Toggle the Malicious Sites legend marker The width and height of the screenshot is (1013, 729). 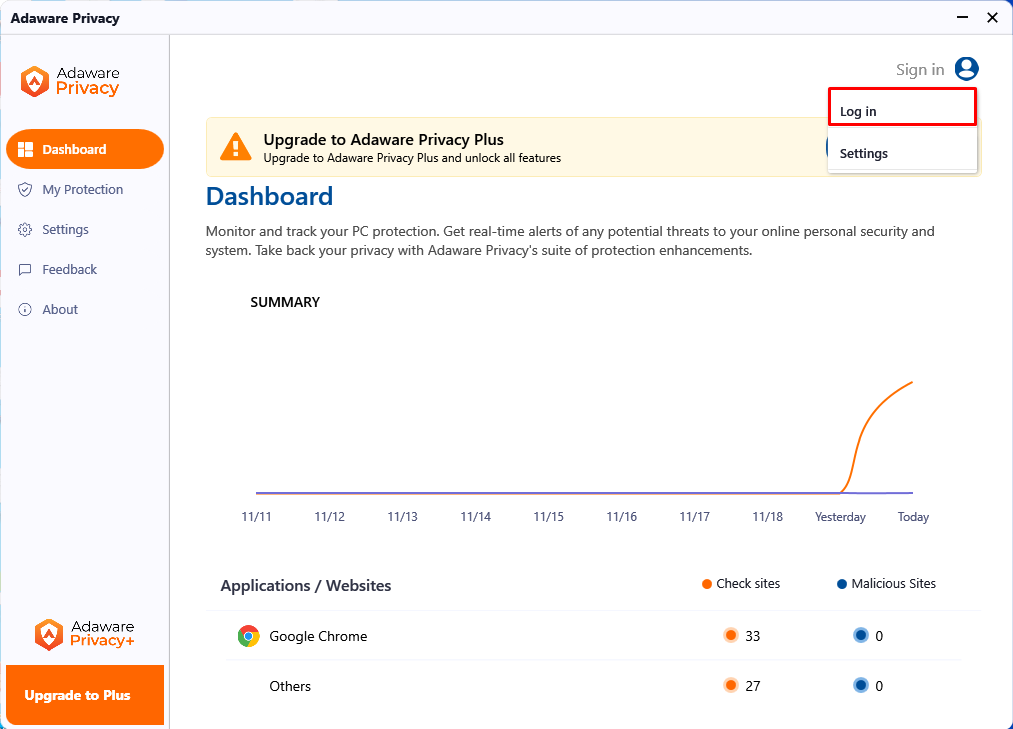(x=841, y=583)
